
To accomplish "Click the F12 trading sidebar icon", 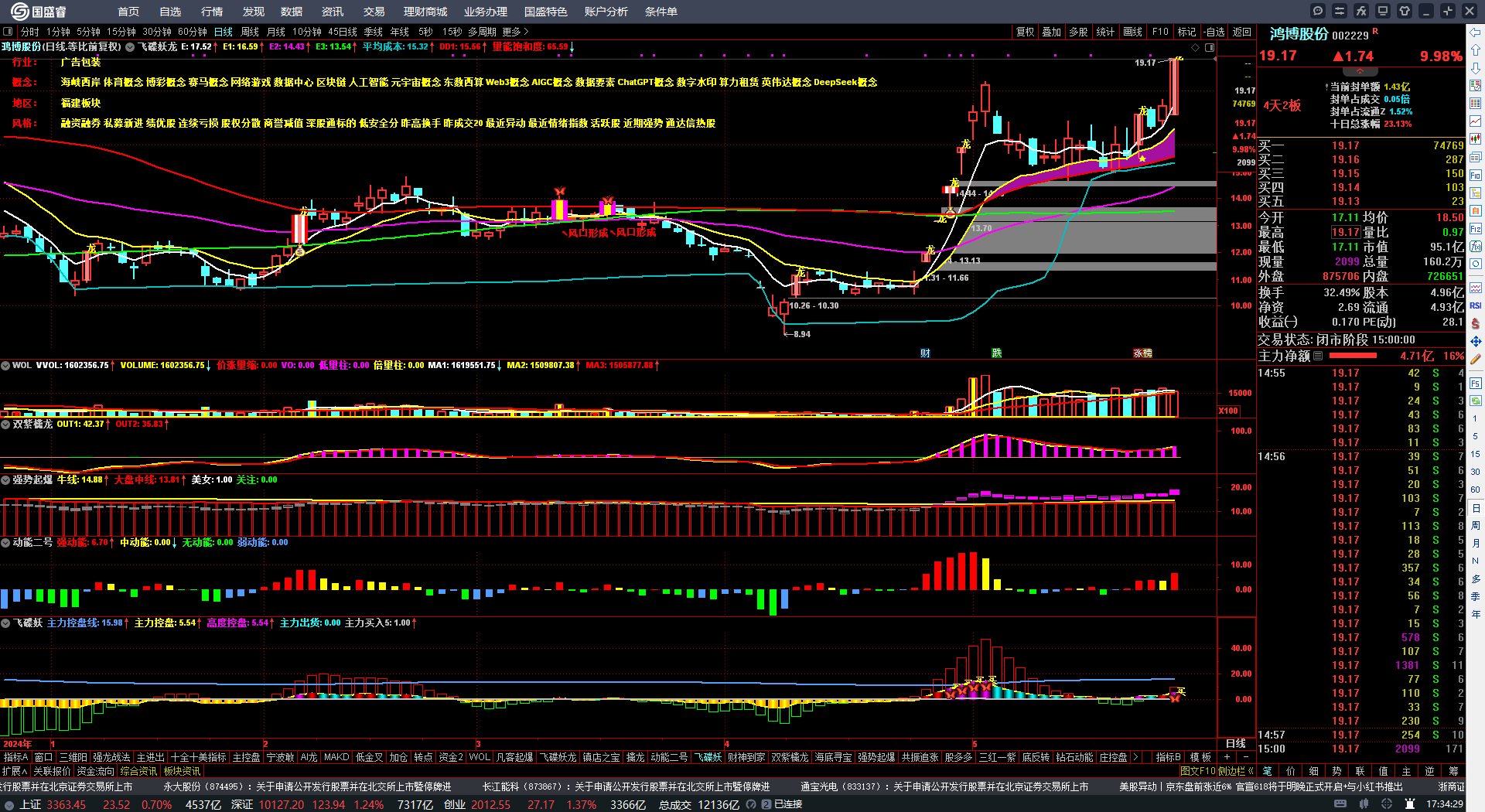I will click(1476, 229).
